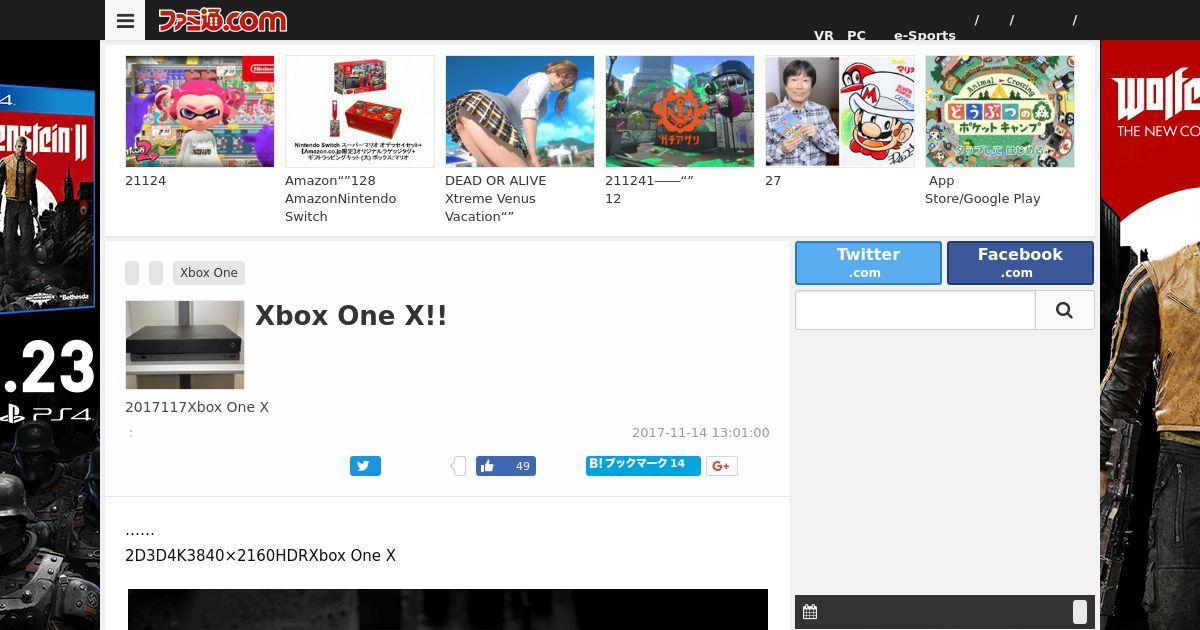Open the e-Sports menu item
Image resolution: width=1200 pixels, height=630 pixels.
[925, 35]
